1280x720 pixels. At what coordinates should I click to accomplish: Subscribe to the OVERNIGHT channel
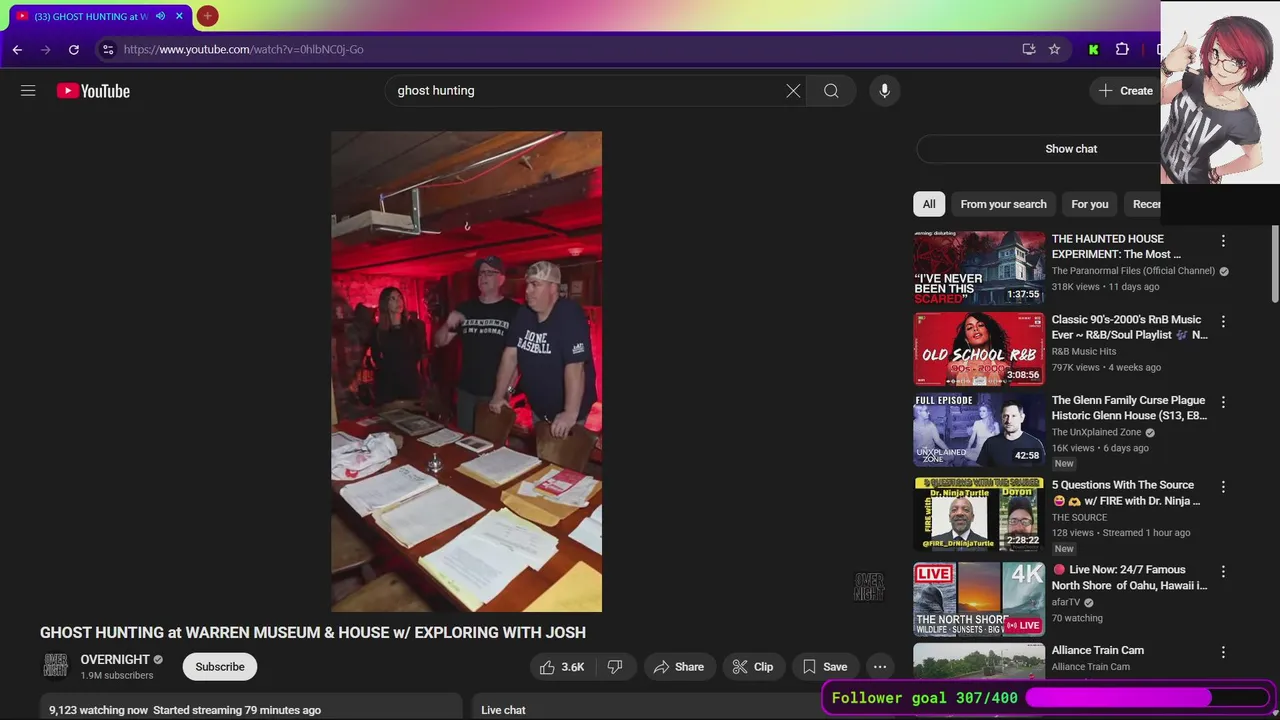220,667
